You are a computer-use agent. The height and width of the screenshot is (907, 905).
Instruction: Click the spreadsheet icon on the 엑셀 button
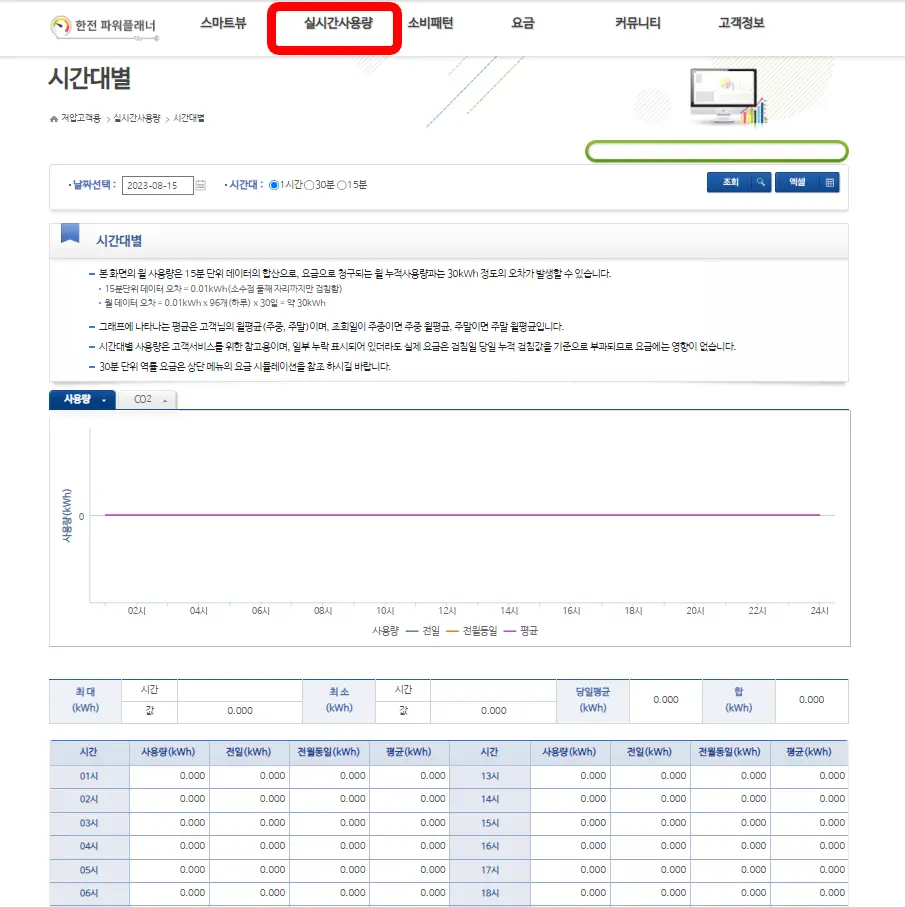click(x=830, y=184)
